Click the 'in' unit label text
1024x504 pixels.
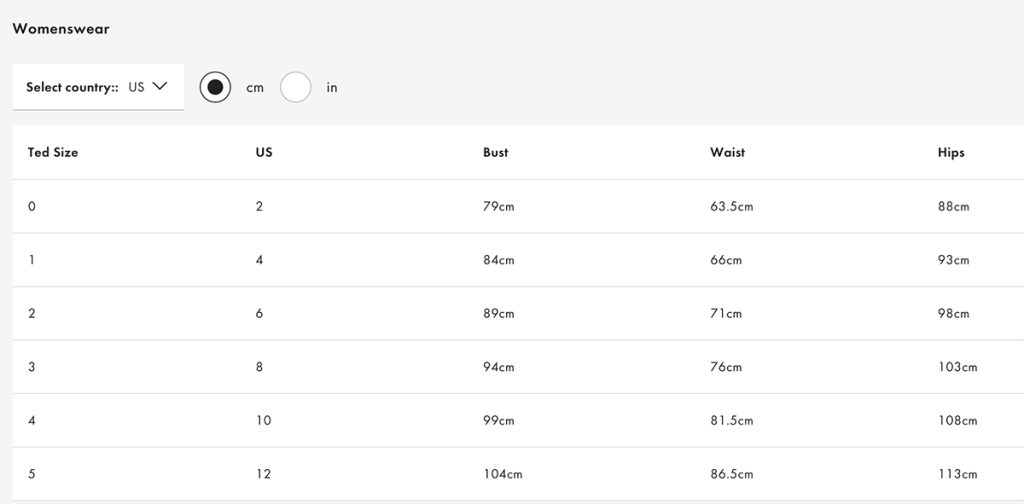[x=332, y=88]
